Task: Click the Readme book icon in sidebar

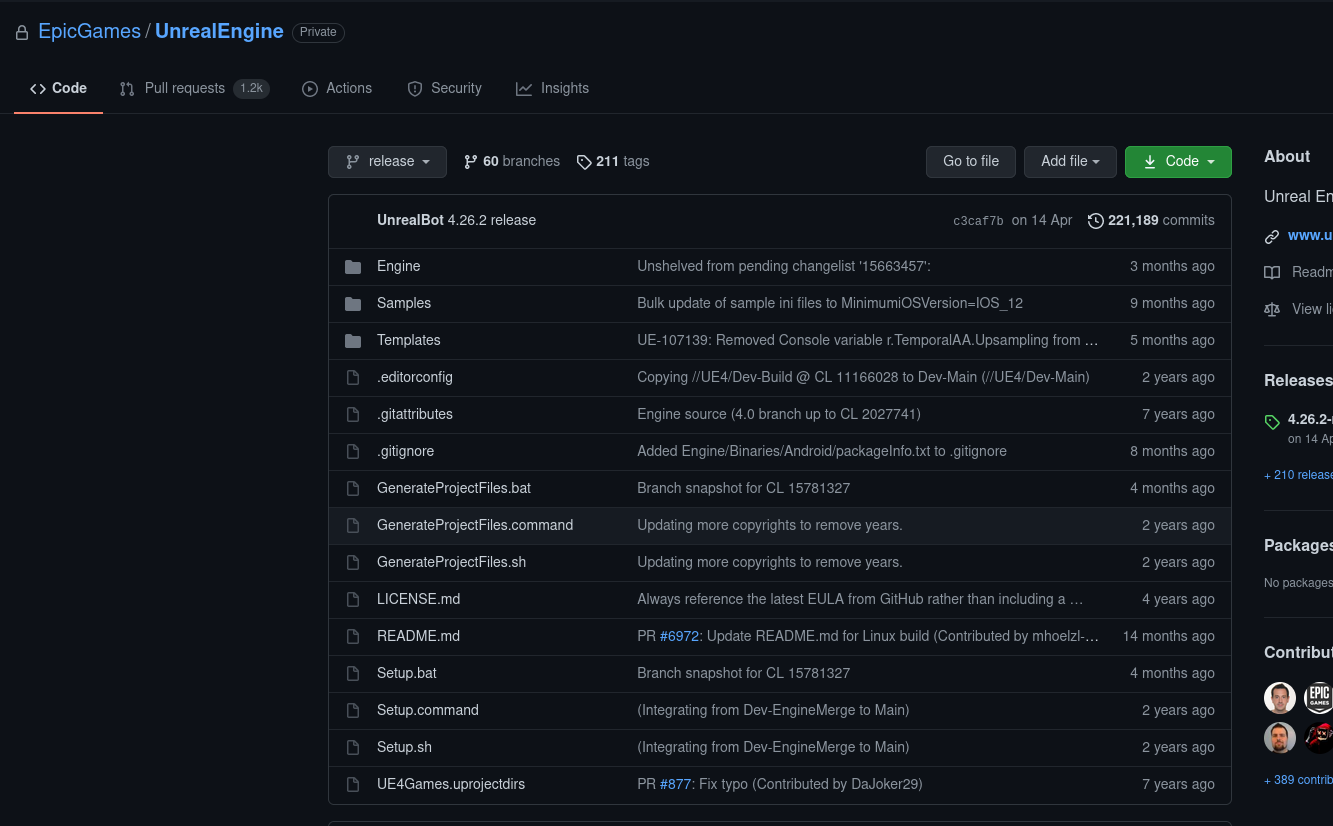Action: (x=1272, y=272)
